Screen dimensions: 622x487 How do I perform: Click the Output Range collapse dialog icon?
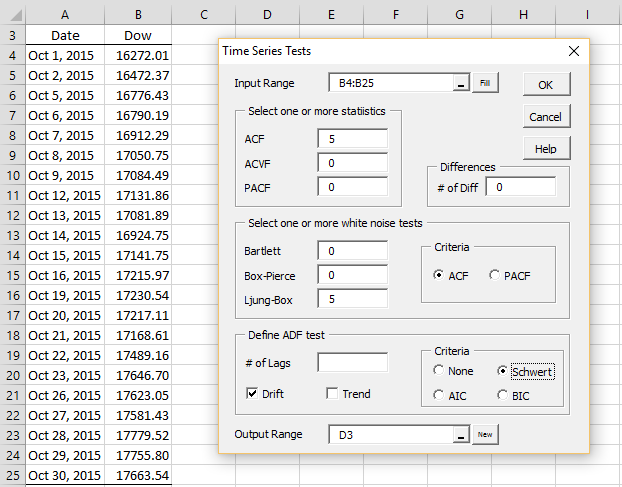pos(461,435)
